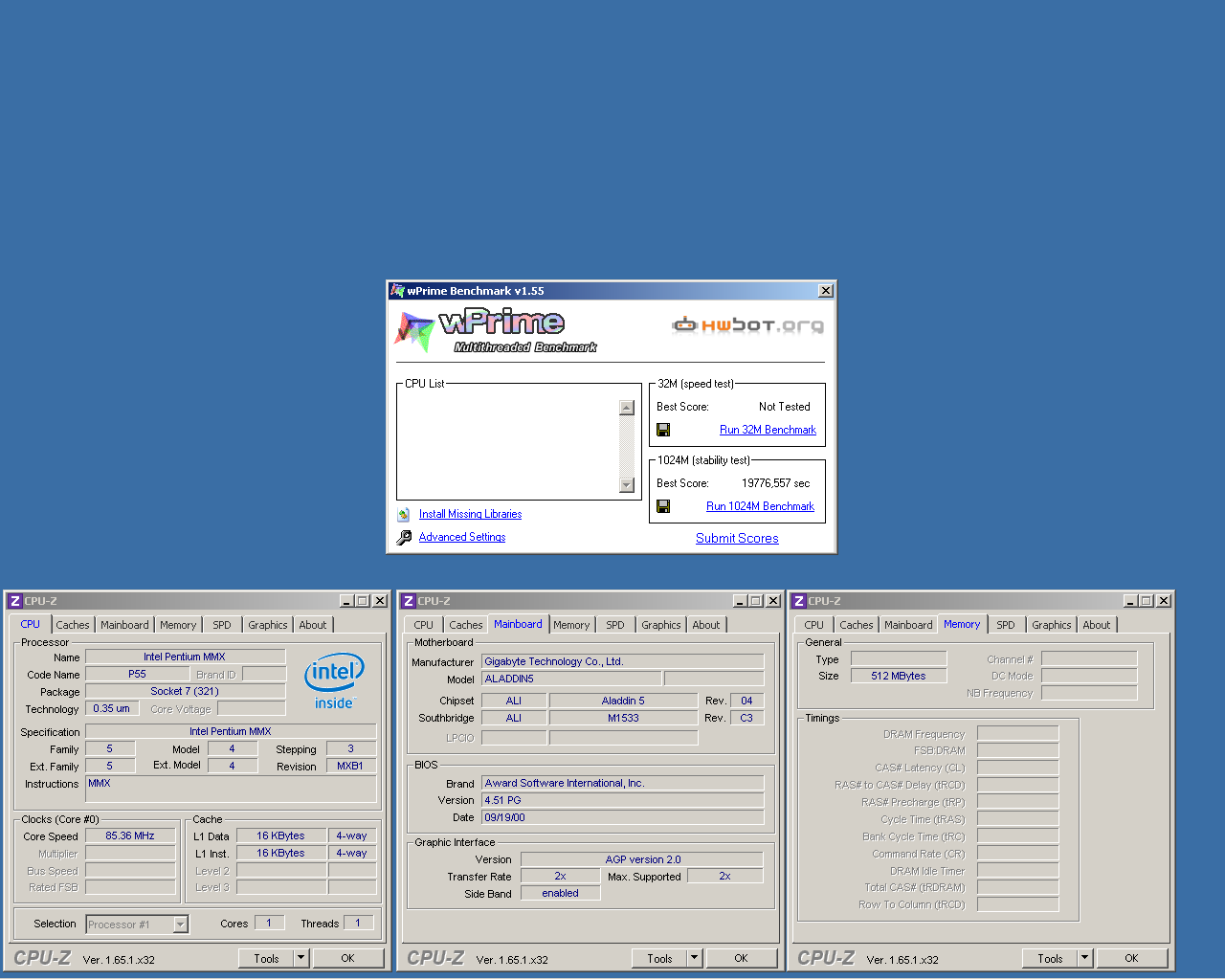Click the Intel Pentium MMX Name field
Viewport: 1225px width, 980px height.
point(185,657)
